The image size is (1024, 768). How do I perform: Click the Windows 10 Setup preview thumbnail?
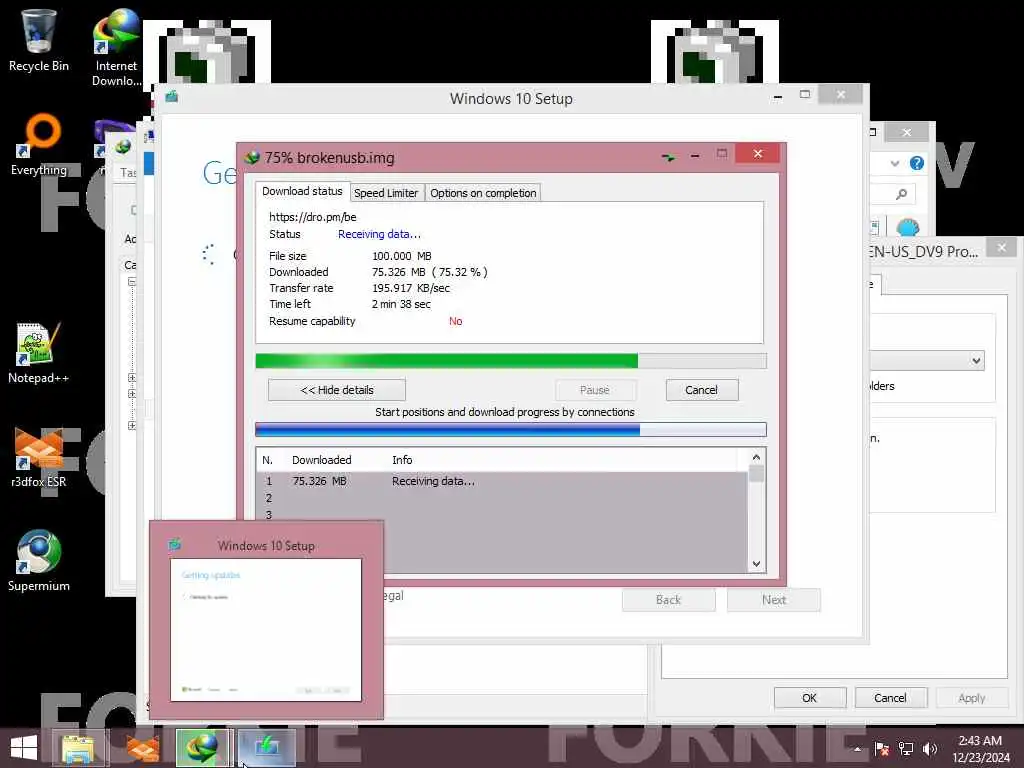266,630
